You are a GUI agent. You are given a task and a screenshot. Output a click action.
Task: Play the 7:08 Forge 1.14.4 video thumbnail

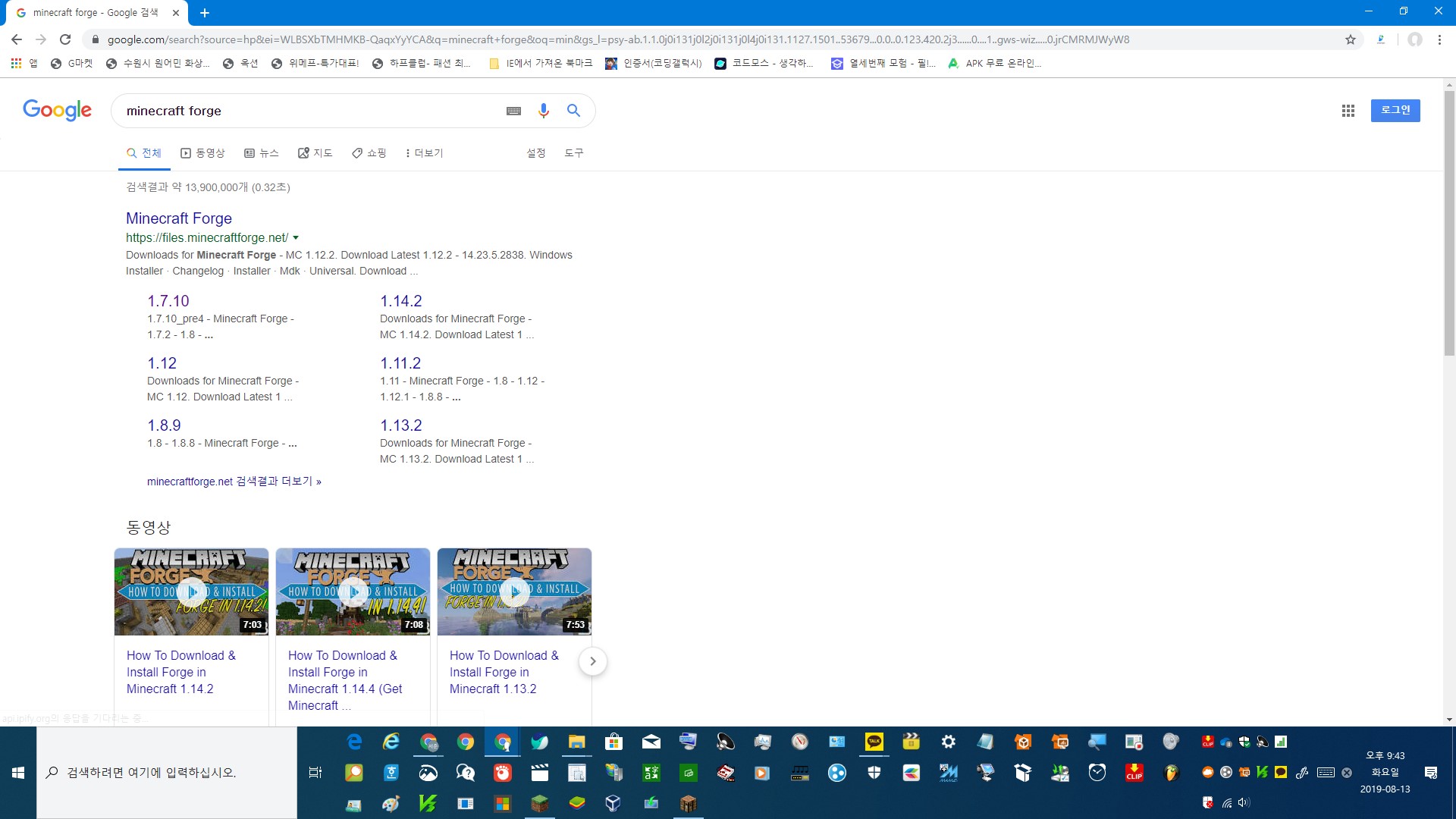(x=353, y=591)
